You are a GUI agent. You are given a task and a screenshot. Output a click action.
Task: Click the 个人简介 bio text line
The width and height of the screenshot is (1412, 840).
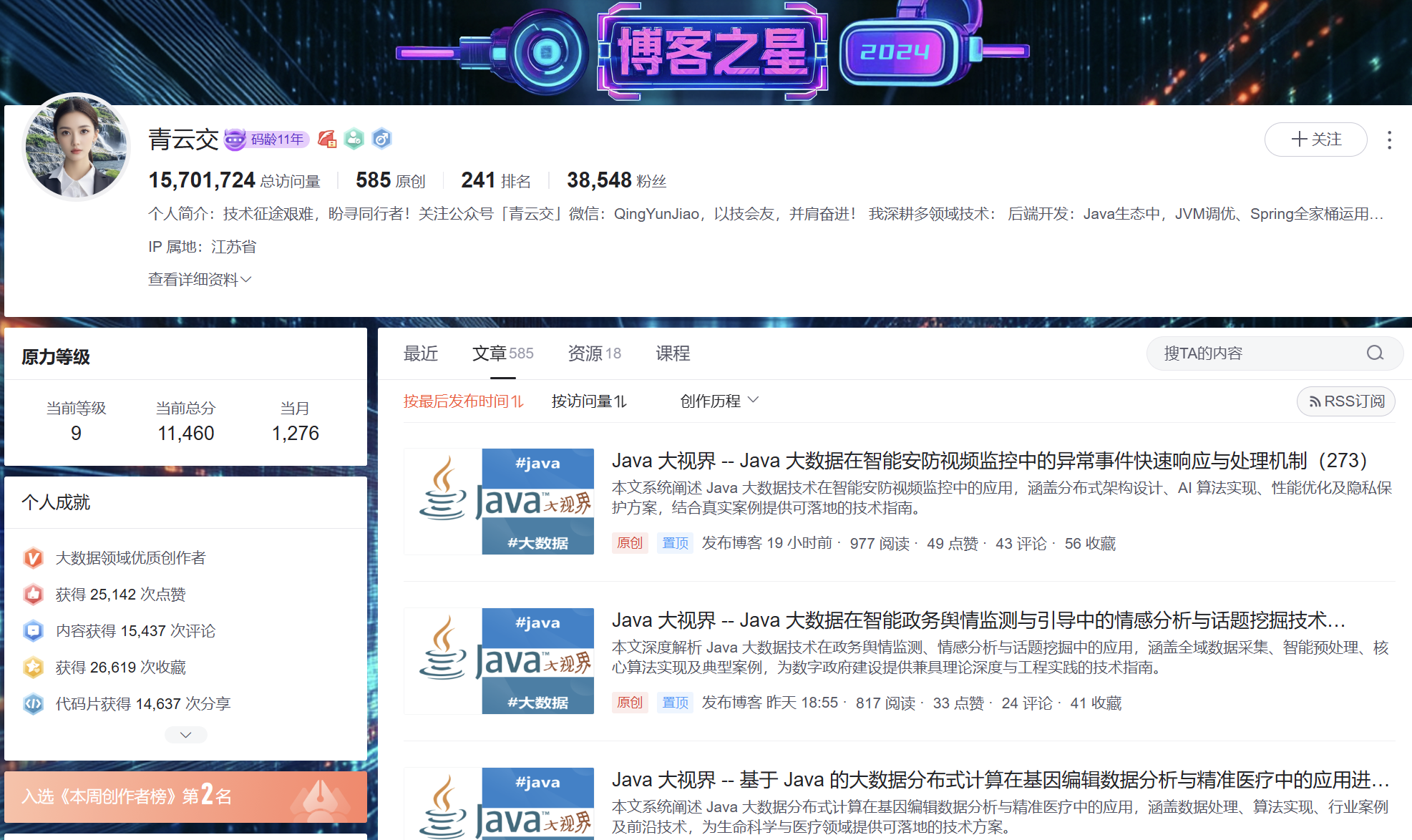pyautogui.click(x=766, y=214)
